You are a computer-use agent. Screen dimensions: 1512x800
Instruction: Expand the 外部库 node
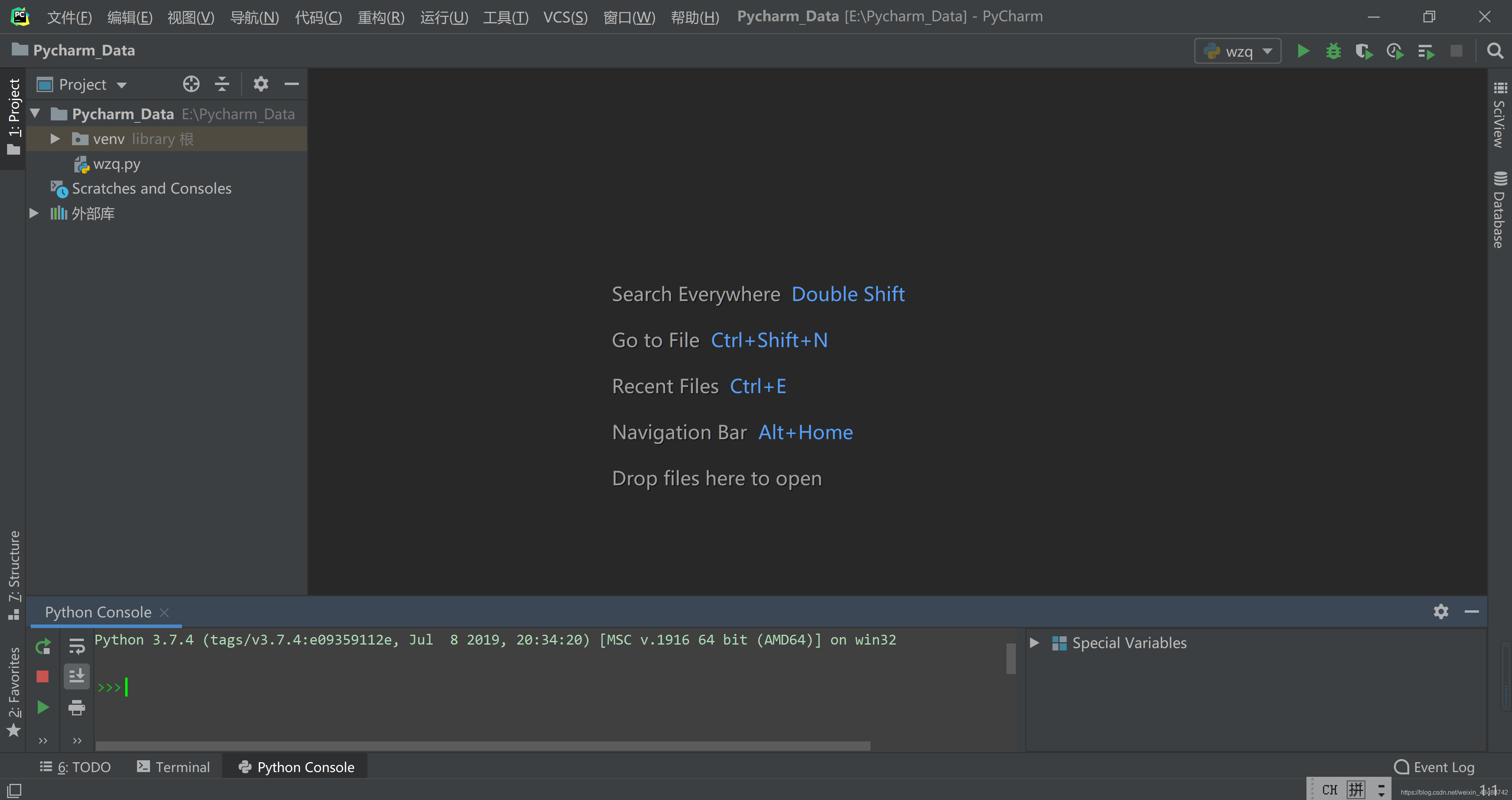(x=34, y=213)
